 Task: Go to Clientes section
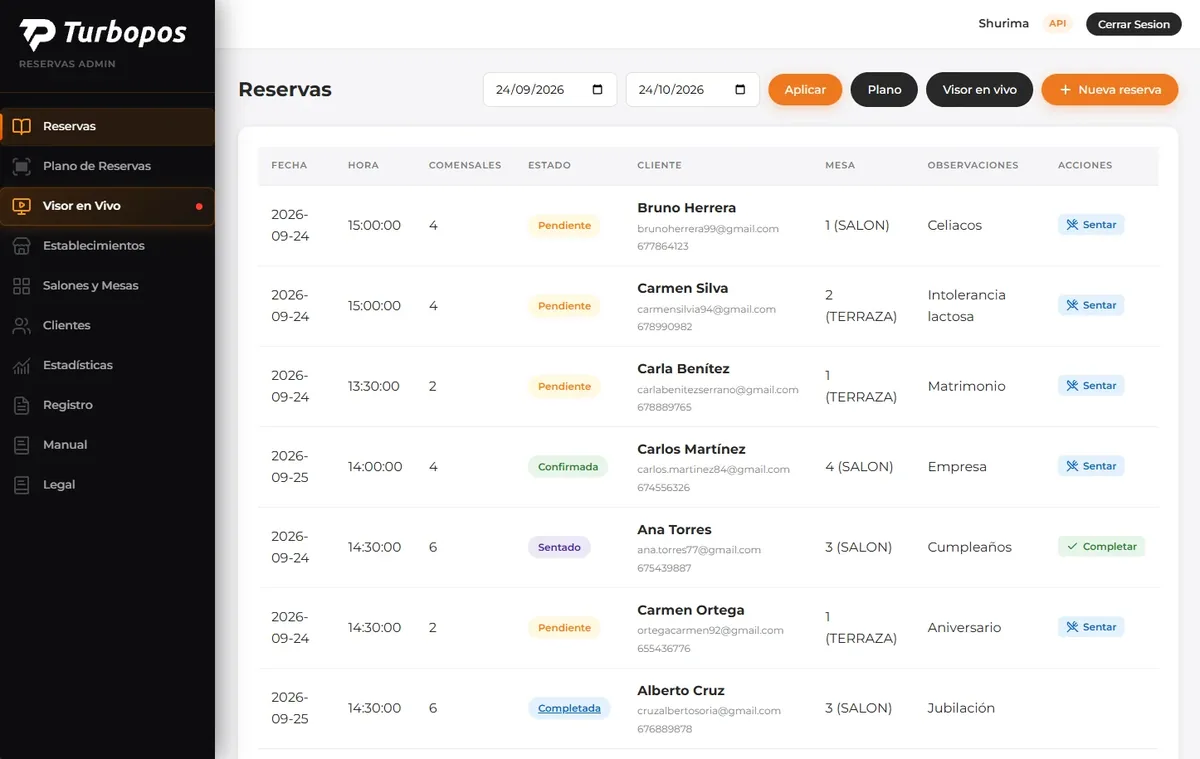point(107,325)
